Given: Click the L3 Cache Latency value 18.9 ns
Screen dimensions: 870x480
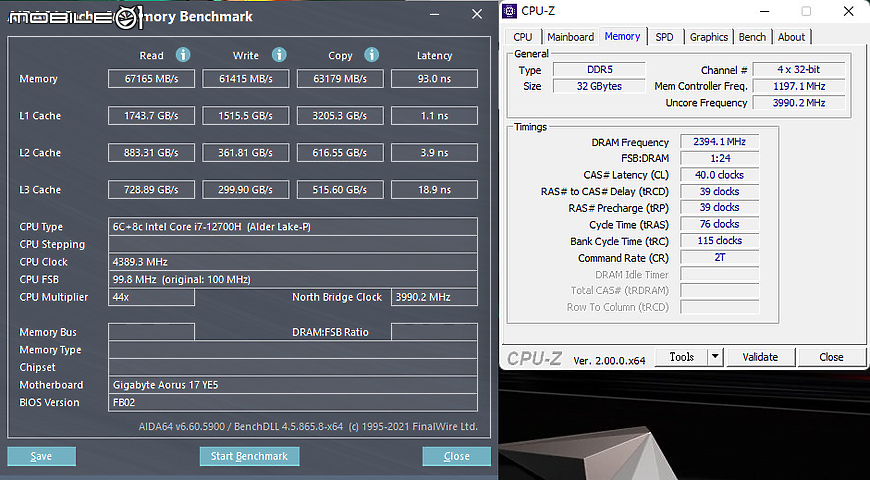Looking at the screenshot, I should click(x=434, y=190).
